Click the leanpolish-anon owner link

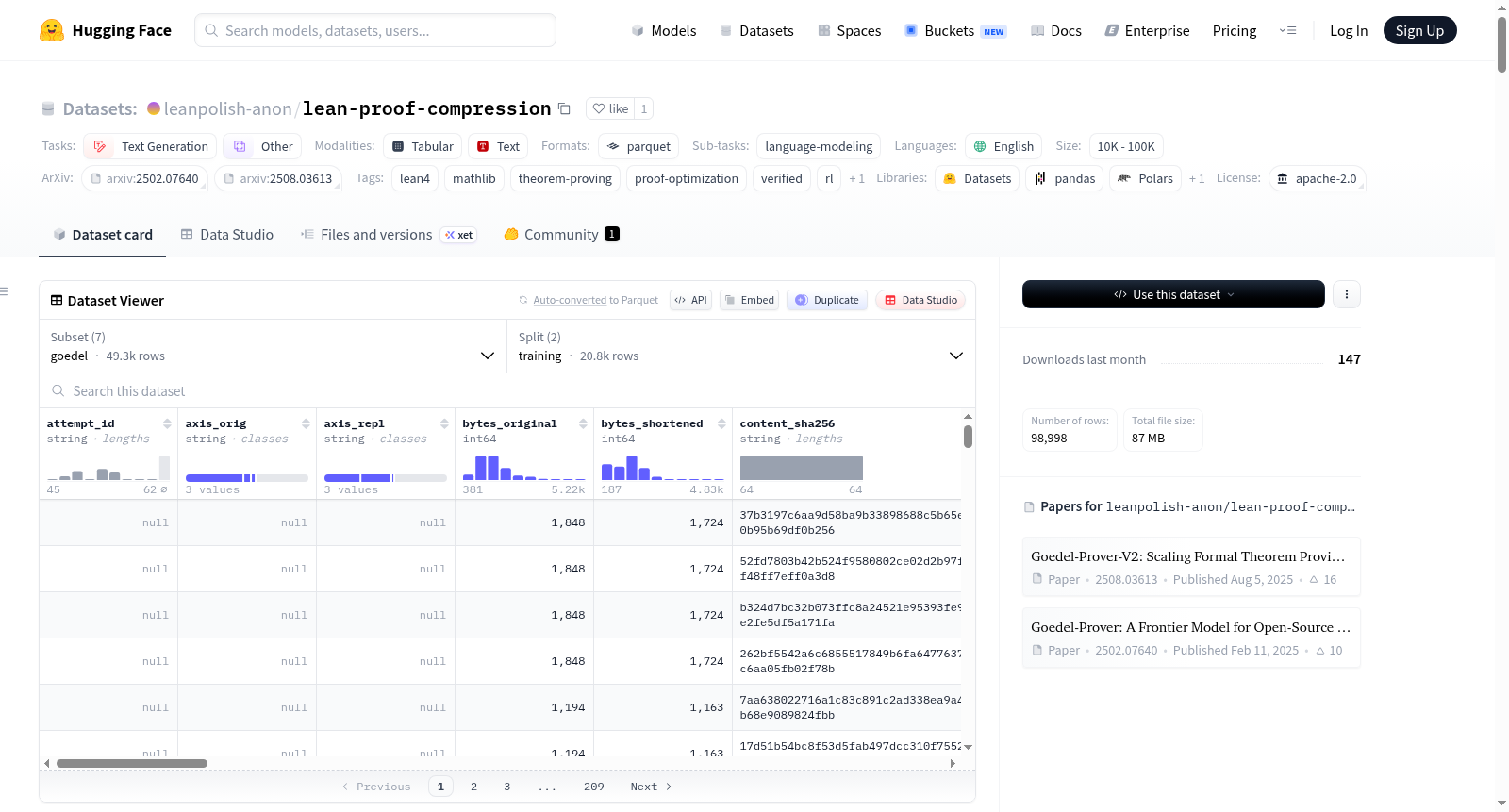click(228, 108)
